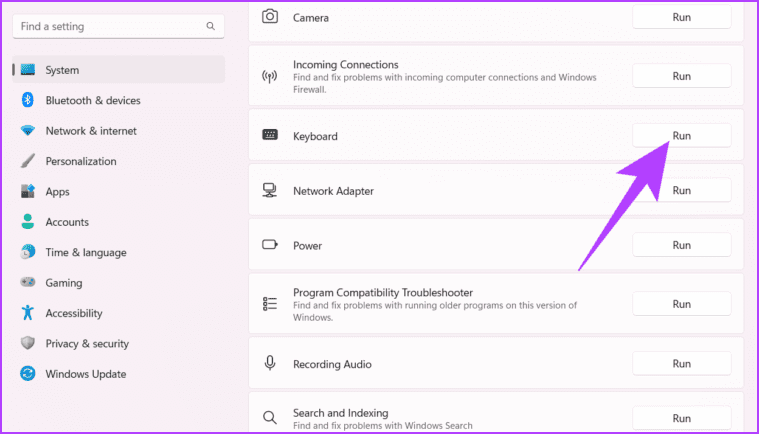Click the Bluetooth icon in sidebar
Screen dimensions: 759x434
28,100
